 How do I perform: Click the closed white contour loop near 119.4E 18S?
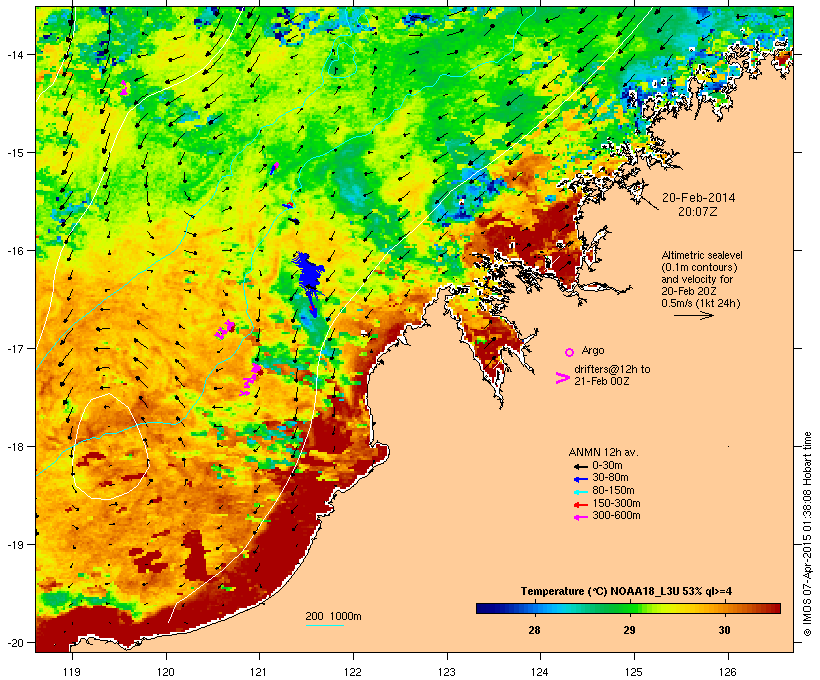click(110, 447)
